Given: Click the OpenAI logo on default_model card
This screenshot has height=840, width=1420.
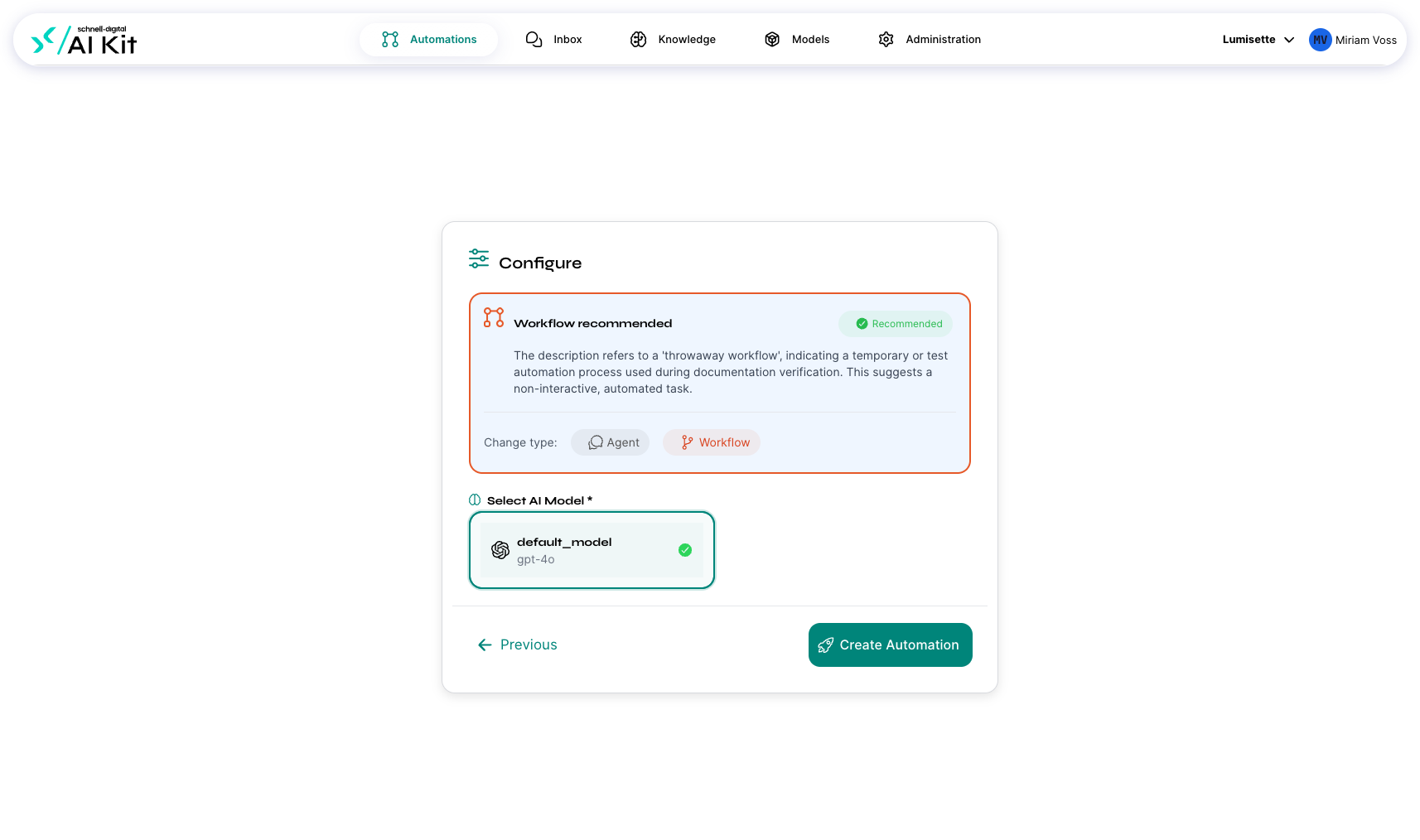Looking at the screenshot, I should coord(500,550).
